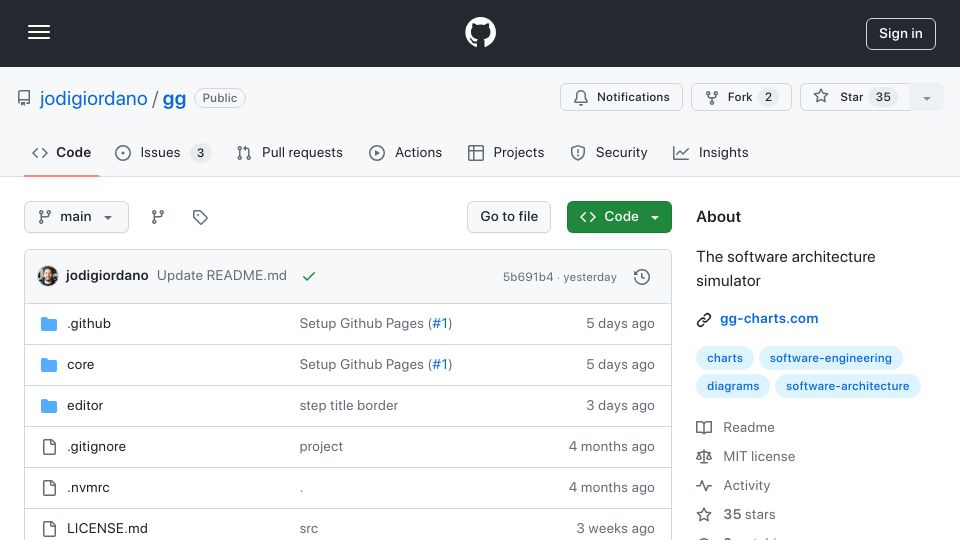This screenshot has width=960, height=540.
Task: Open the Pull requests tab
Action: pos(290,152)
